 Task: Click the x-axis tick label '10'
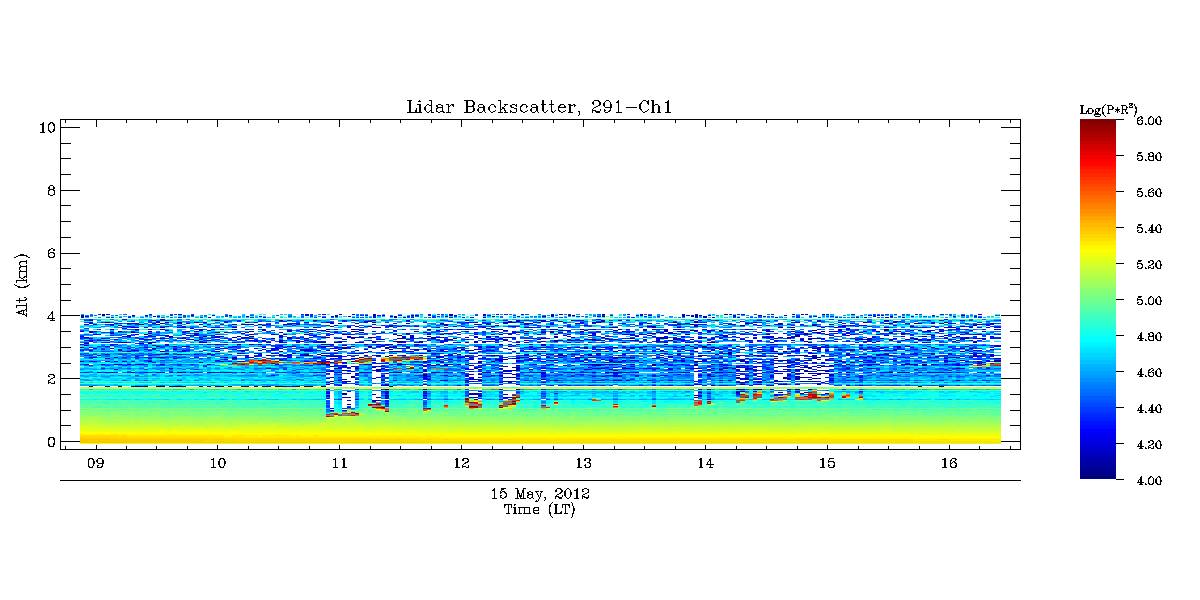(x=218, y=464)
